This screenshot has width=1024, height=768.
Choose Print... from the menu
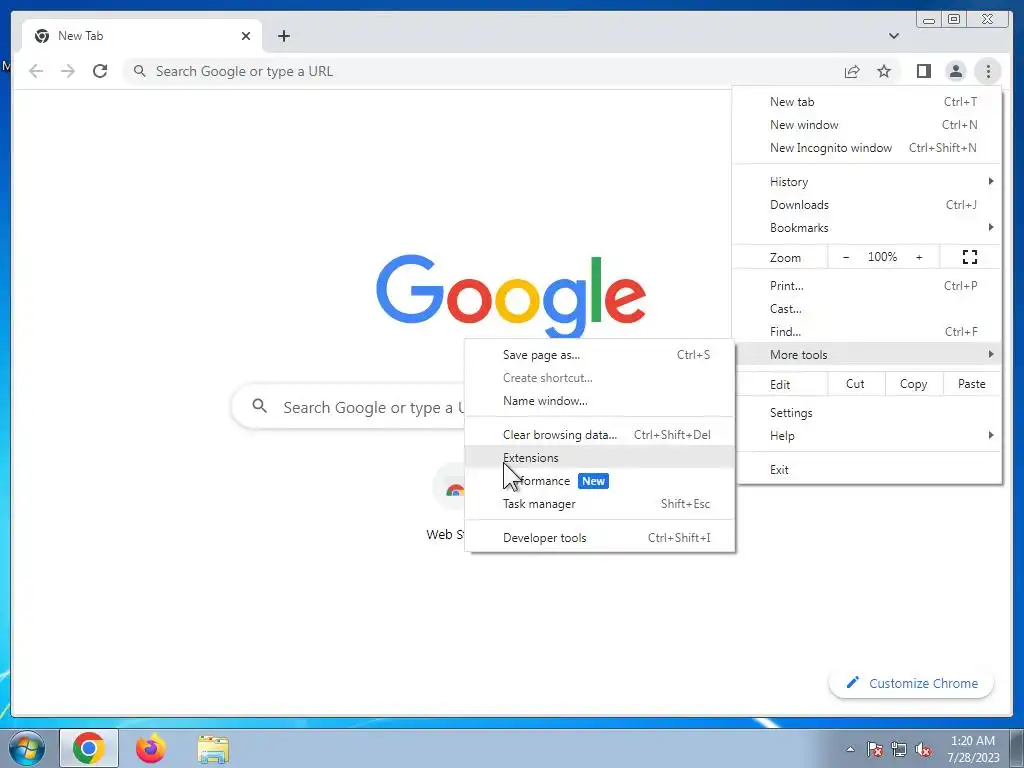pyautogui.click(x=867, y=285)
